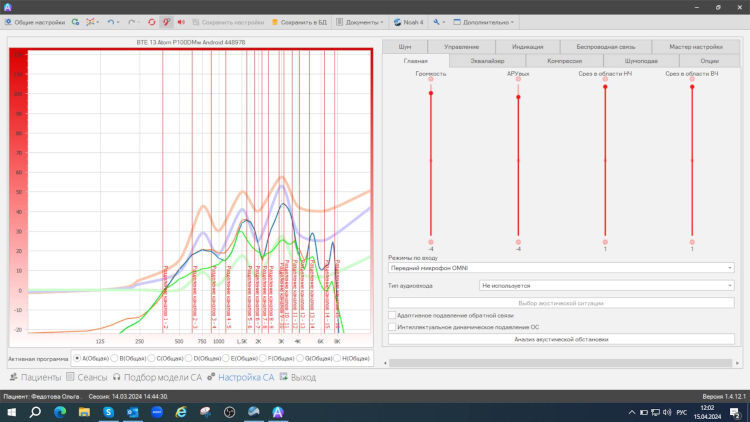750x422 pixels.
Task: Enable Адаптивное подавление обратной связи checkbox
Action: [392, 315]
